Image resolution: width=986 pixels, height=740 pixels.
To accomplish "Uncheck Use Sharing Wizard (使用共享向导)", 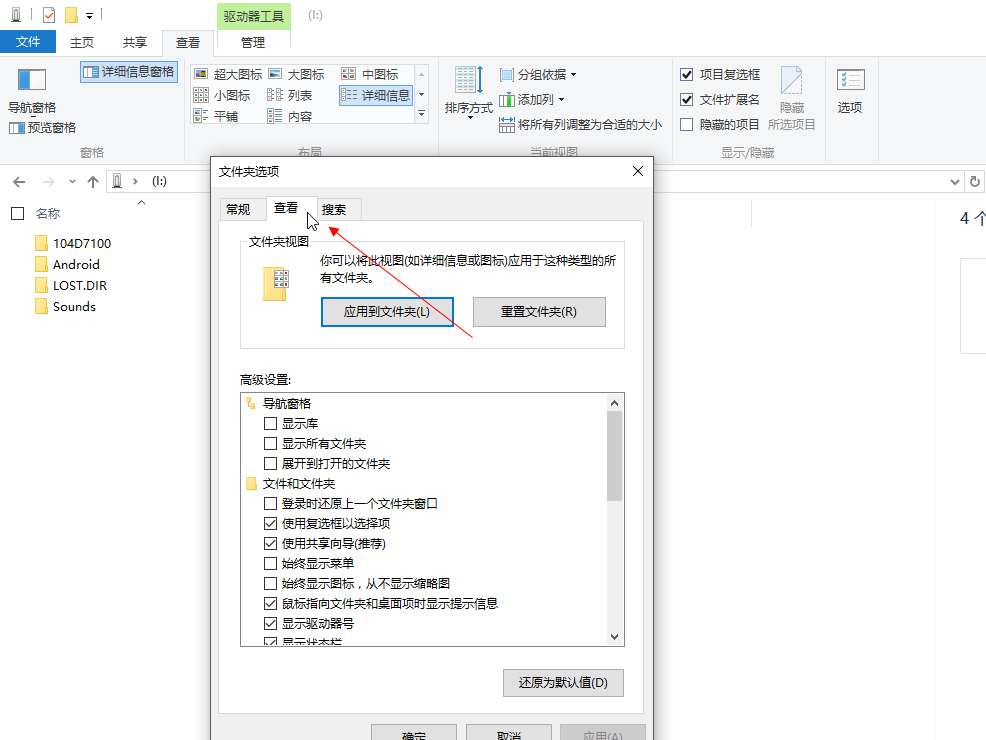I will pyautogui.click(x=270, y=543).
